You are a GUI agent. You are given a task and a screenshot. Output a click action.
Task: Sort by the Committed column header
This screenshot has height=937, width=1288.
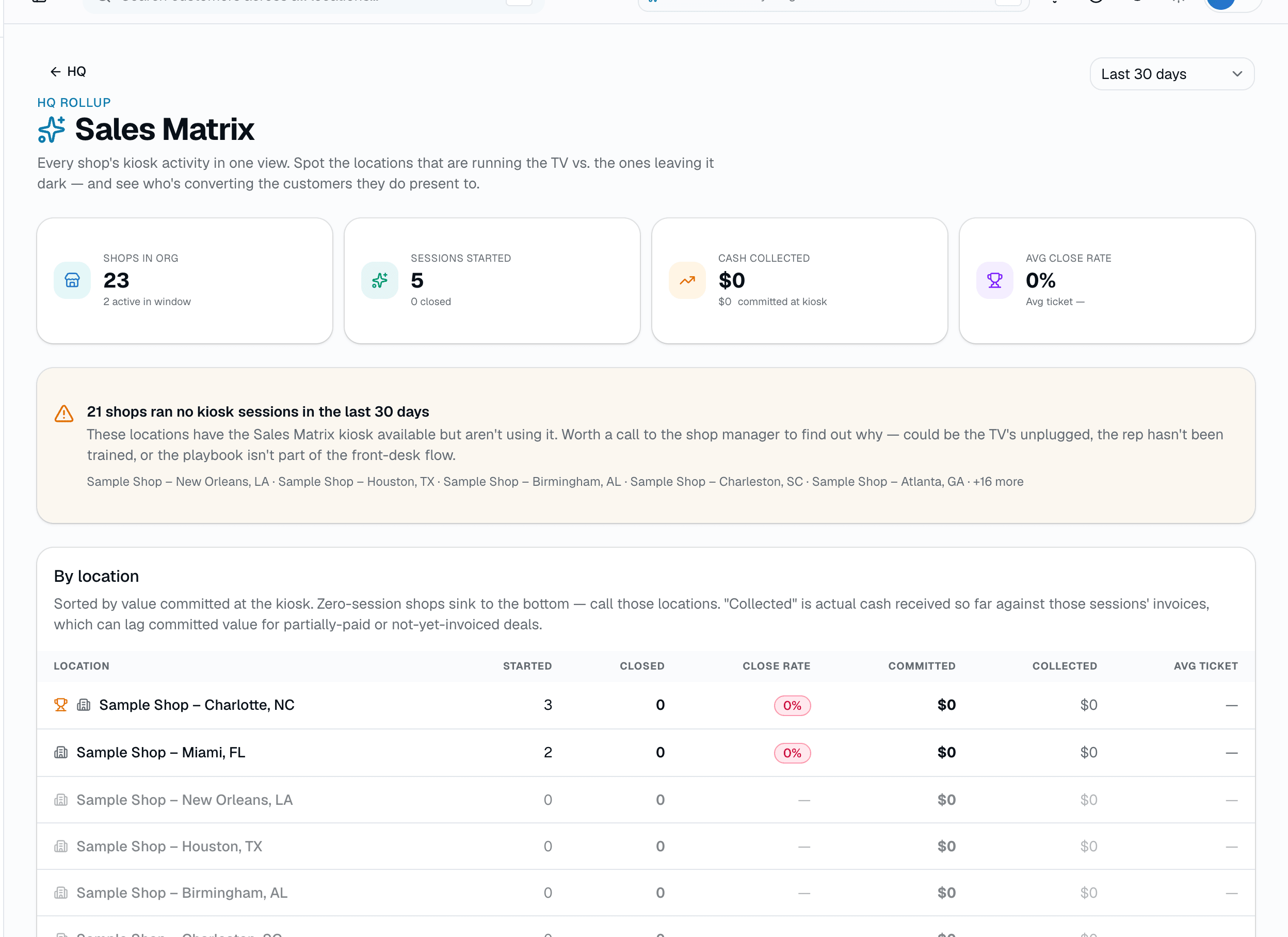coord(922,666)
